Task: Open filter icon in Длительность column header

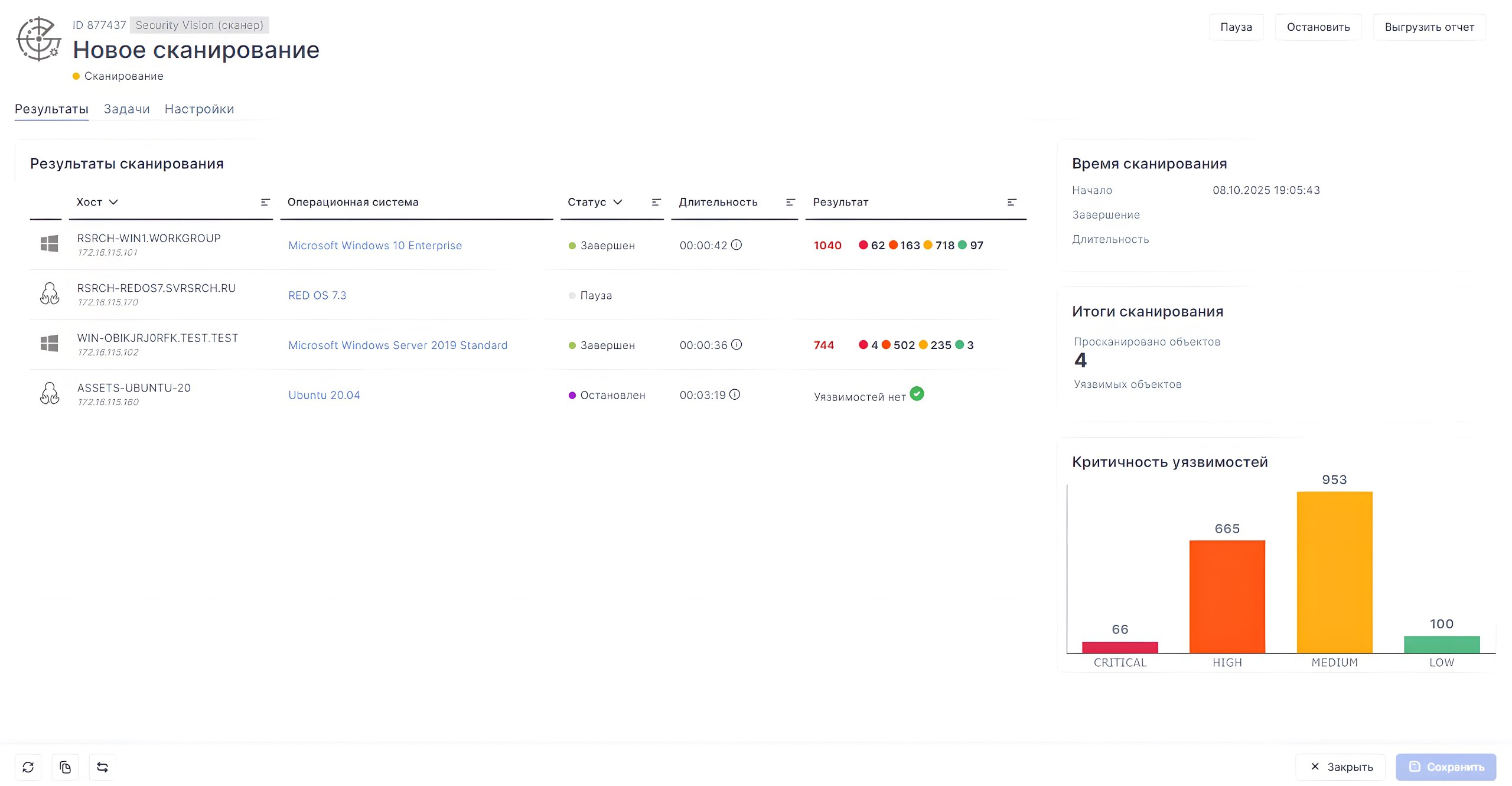Action: pos(790,202)
